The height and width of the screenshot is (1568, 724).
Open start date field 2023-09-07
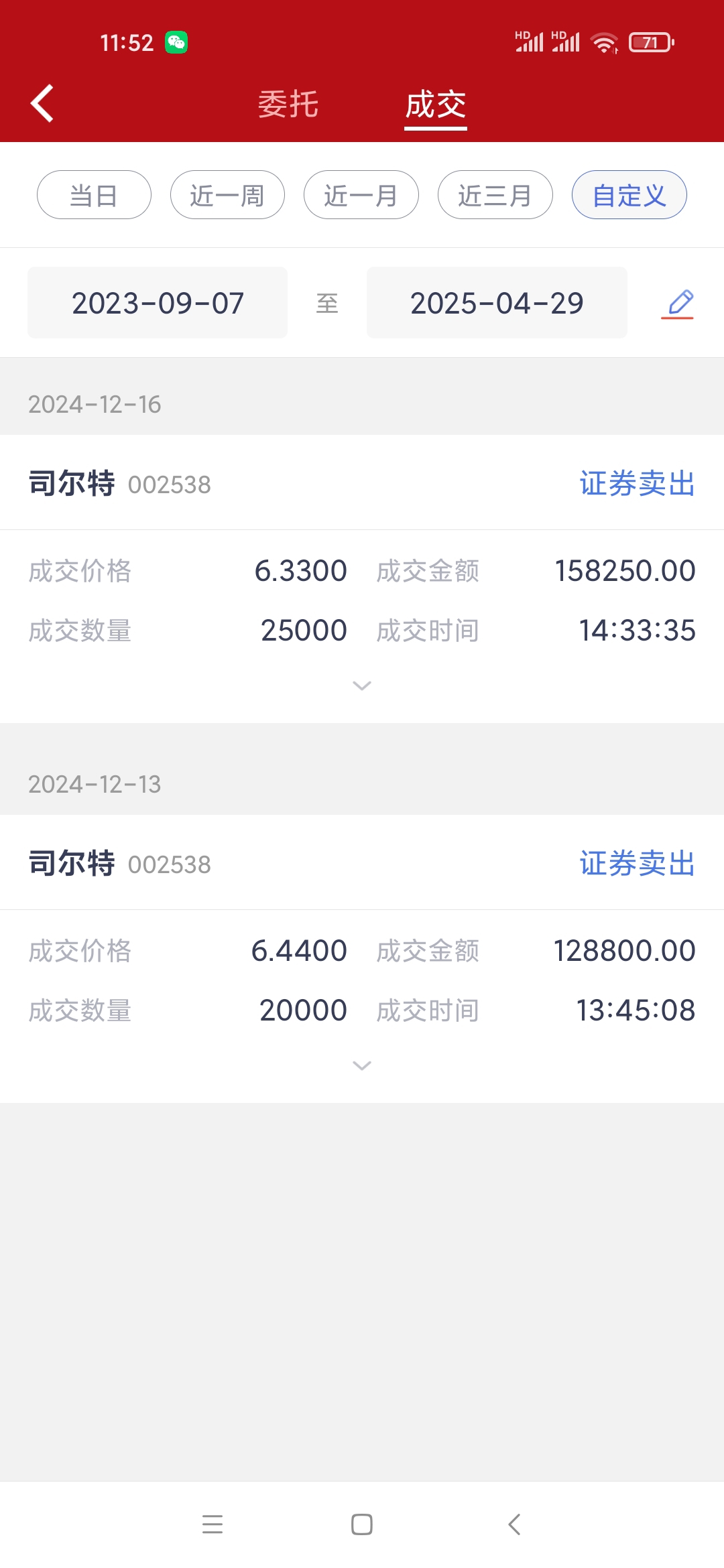[x=158, y=303]
